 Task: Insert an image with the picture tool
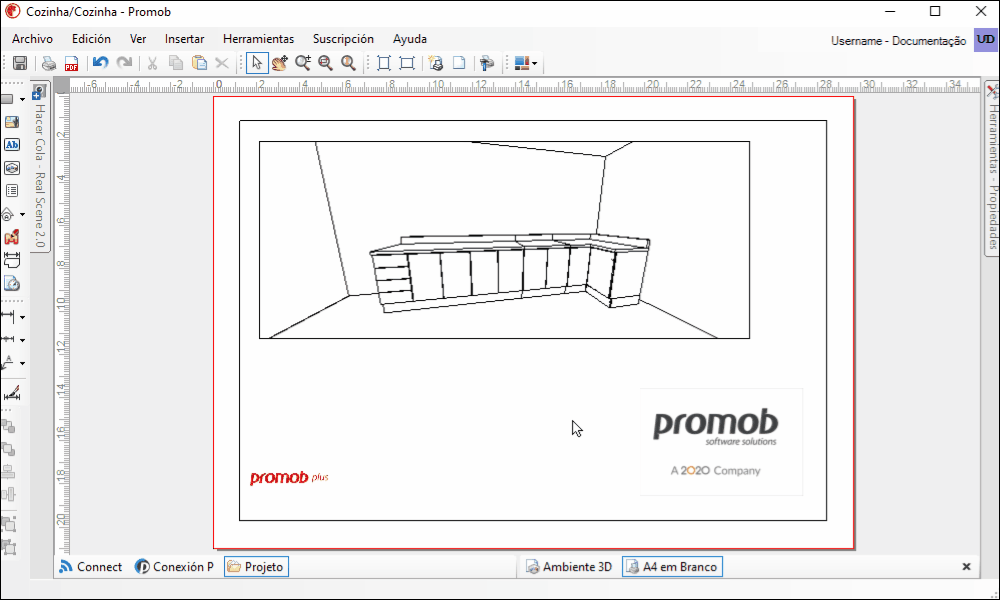pyautogui.click(x=11, y=122)
